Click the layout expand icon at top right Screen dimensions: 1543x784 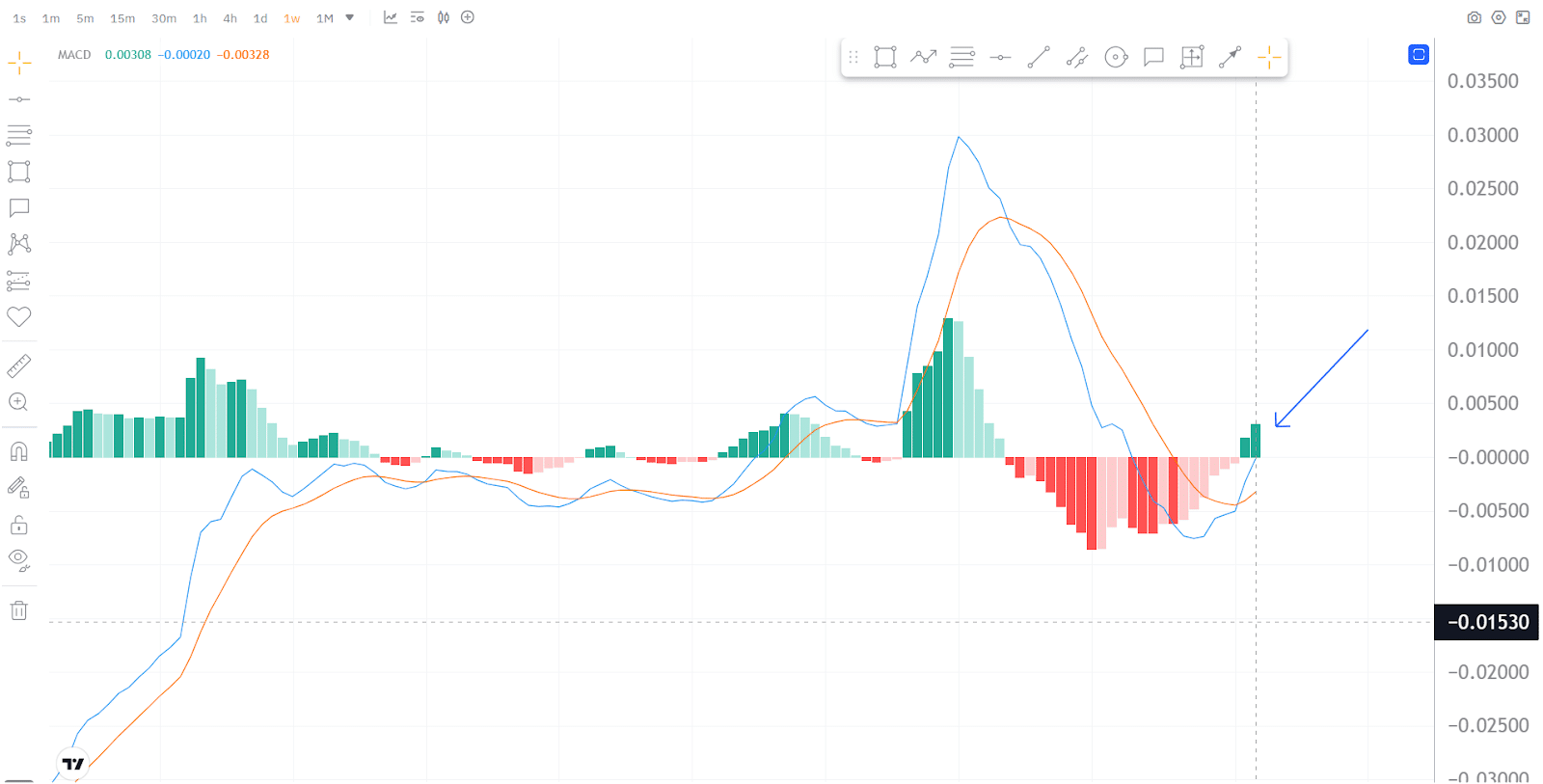1523,17
